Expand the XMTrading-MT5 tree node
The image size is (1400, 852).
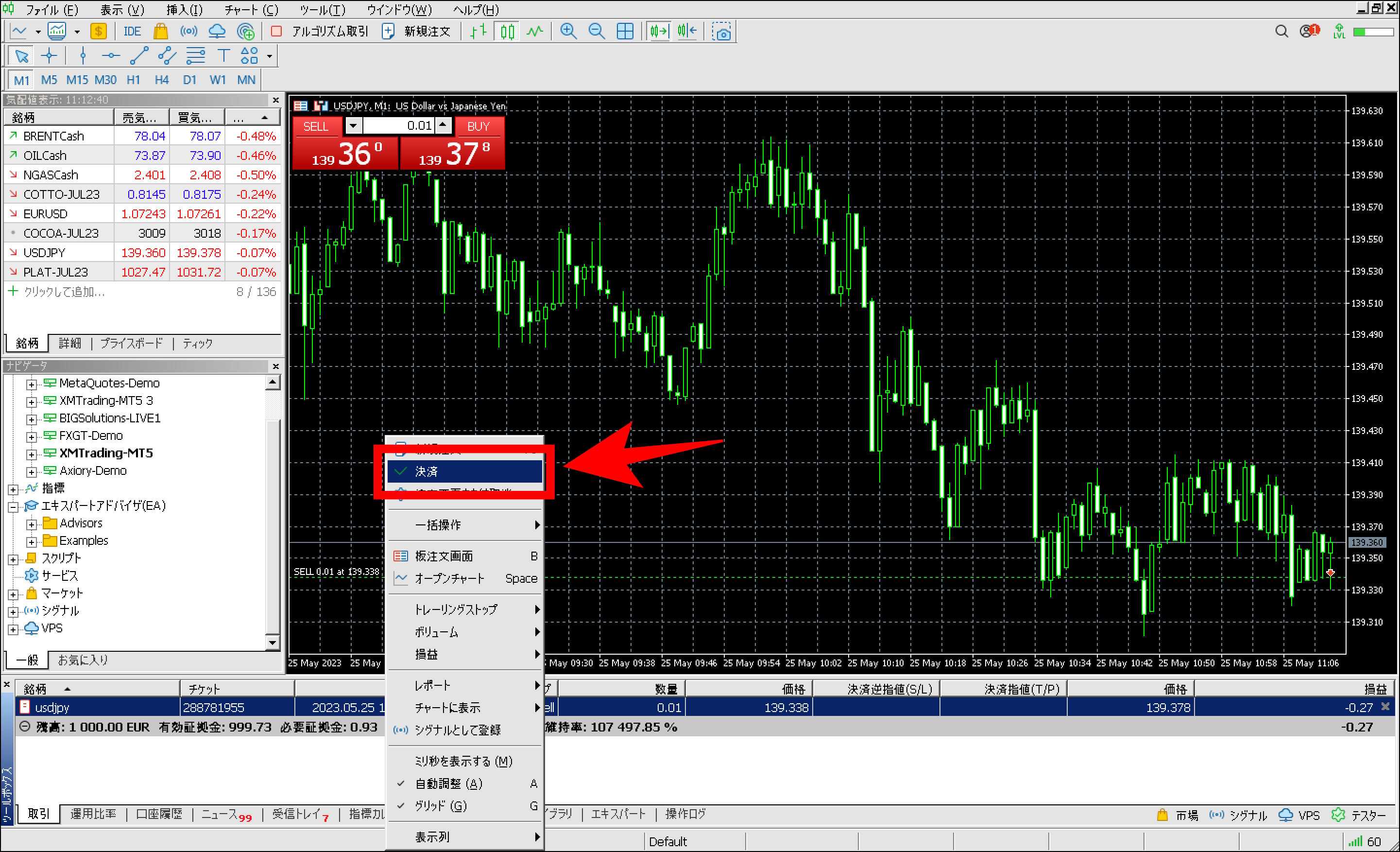32,454
